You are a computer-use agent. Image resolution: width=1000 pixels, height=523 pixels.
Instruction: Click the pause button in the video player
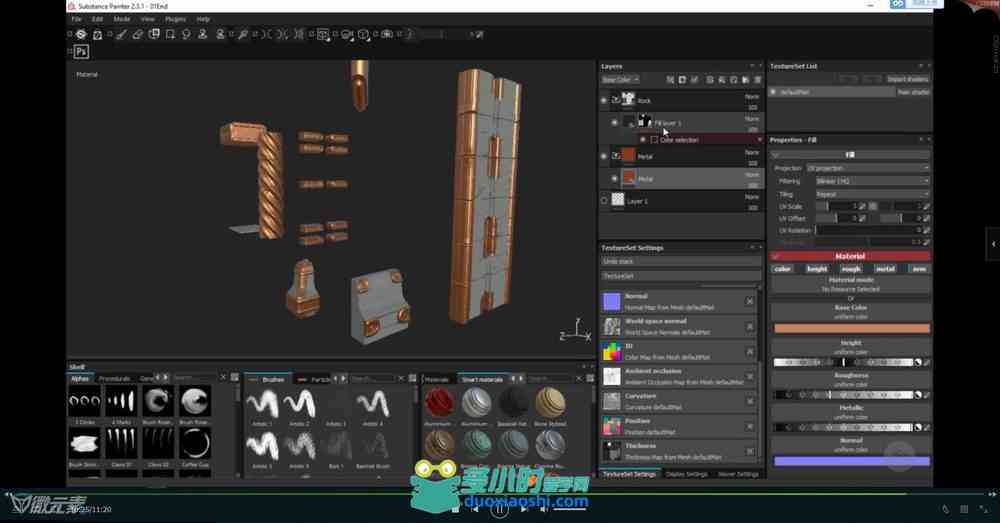click(499, 509)
